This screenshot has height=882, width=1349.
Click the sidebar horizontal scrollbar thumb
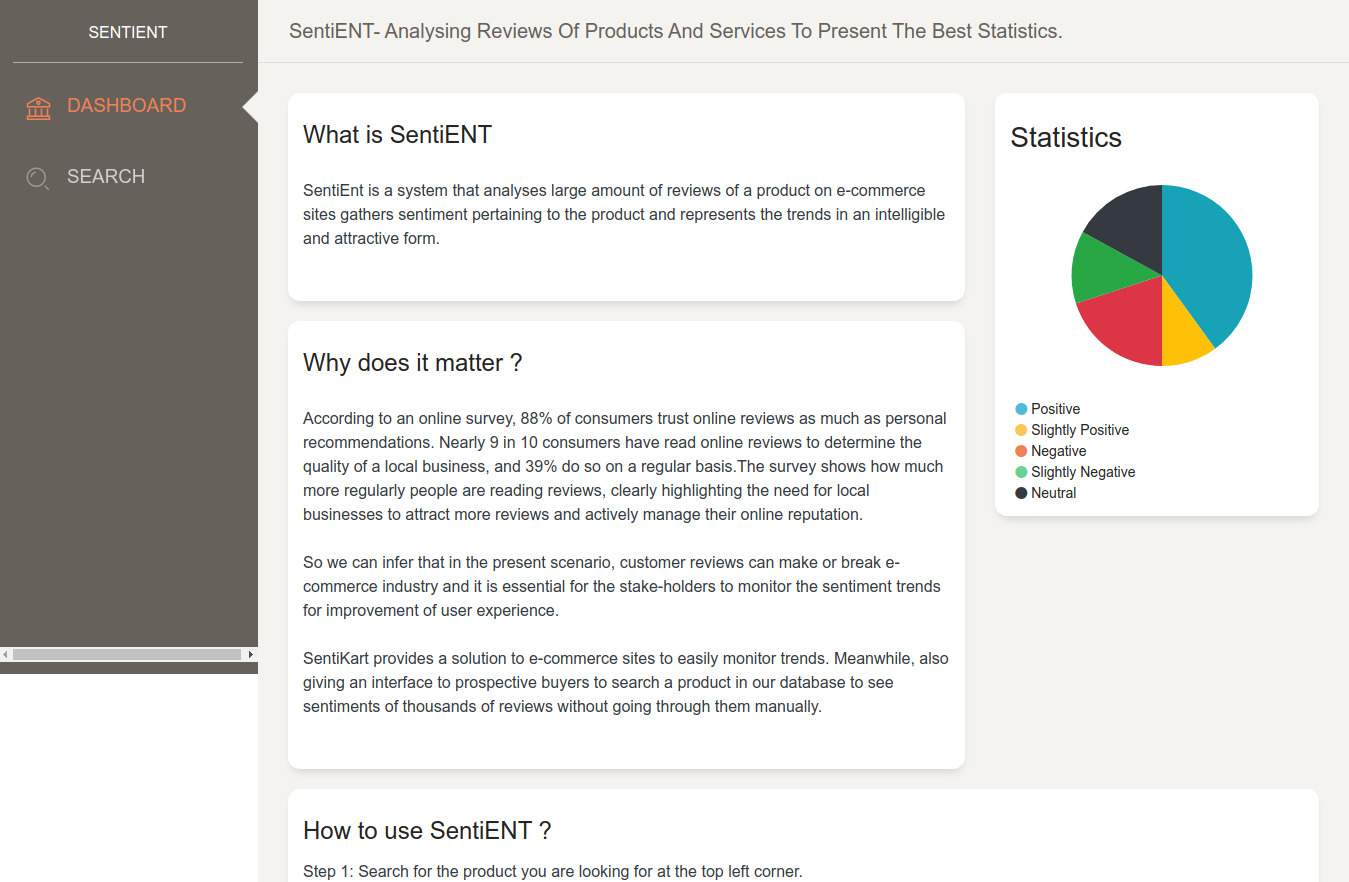tap(127, 654)
